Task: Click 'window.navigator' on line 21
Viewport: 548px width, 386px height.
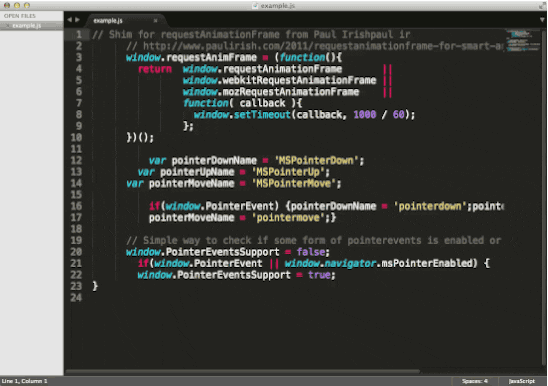Action: (x=330, y=263)
